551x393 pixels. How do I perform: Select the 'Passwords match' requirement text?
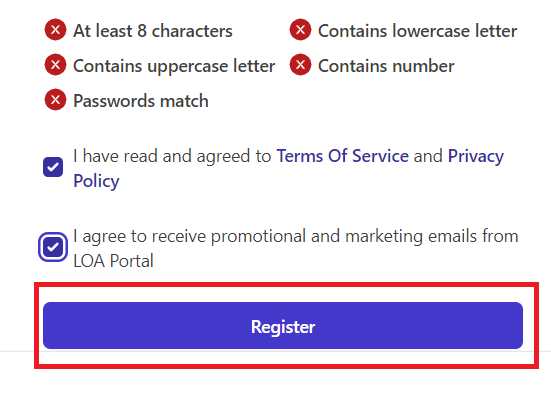coord(141,101)
